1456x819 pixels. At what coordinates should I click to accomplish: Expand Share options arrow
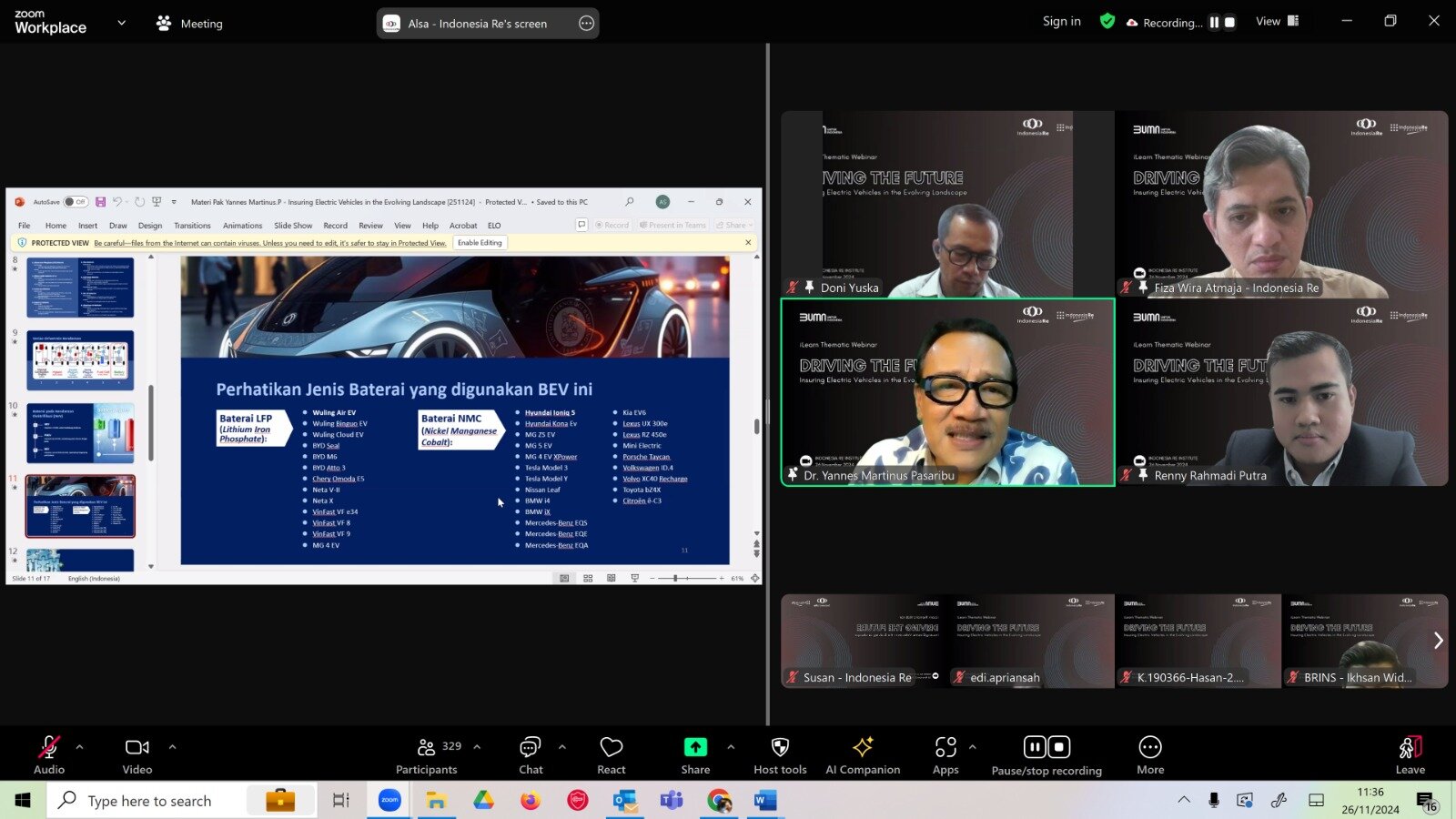tap(731, 747)
